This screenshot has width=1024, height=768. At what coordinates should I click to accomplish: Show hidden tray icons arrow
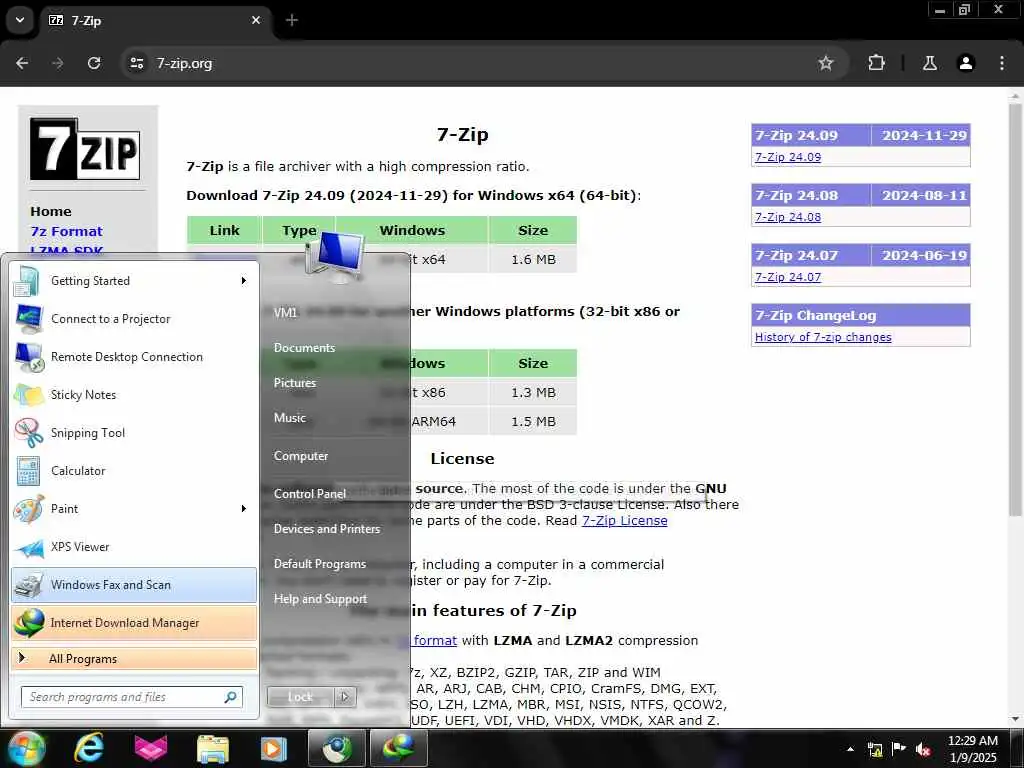point(850,749)
